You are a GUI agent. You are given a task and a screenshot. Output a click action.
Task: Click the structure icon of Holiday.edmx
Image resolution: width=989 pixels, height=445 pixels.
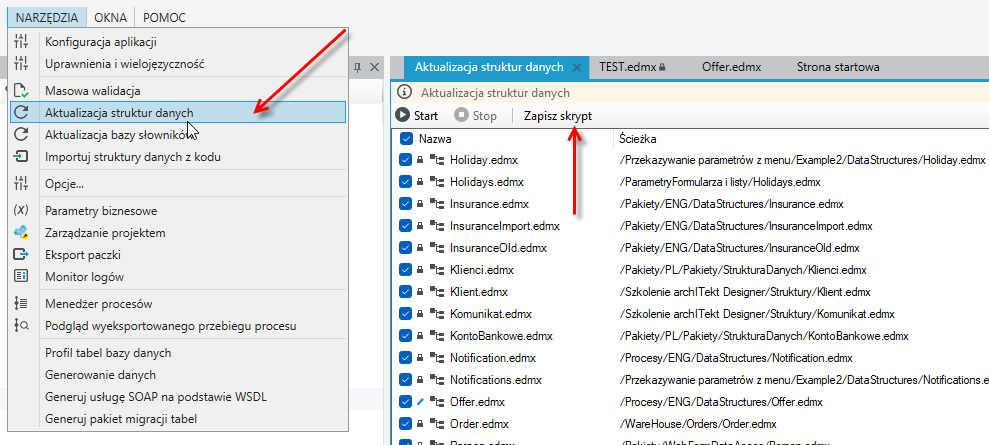(x=437, y=160)
